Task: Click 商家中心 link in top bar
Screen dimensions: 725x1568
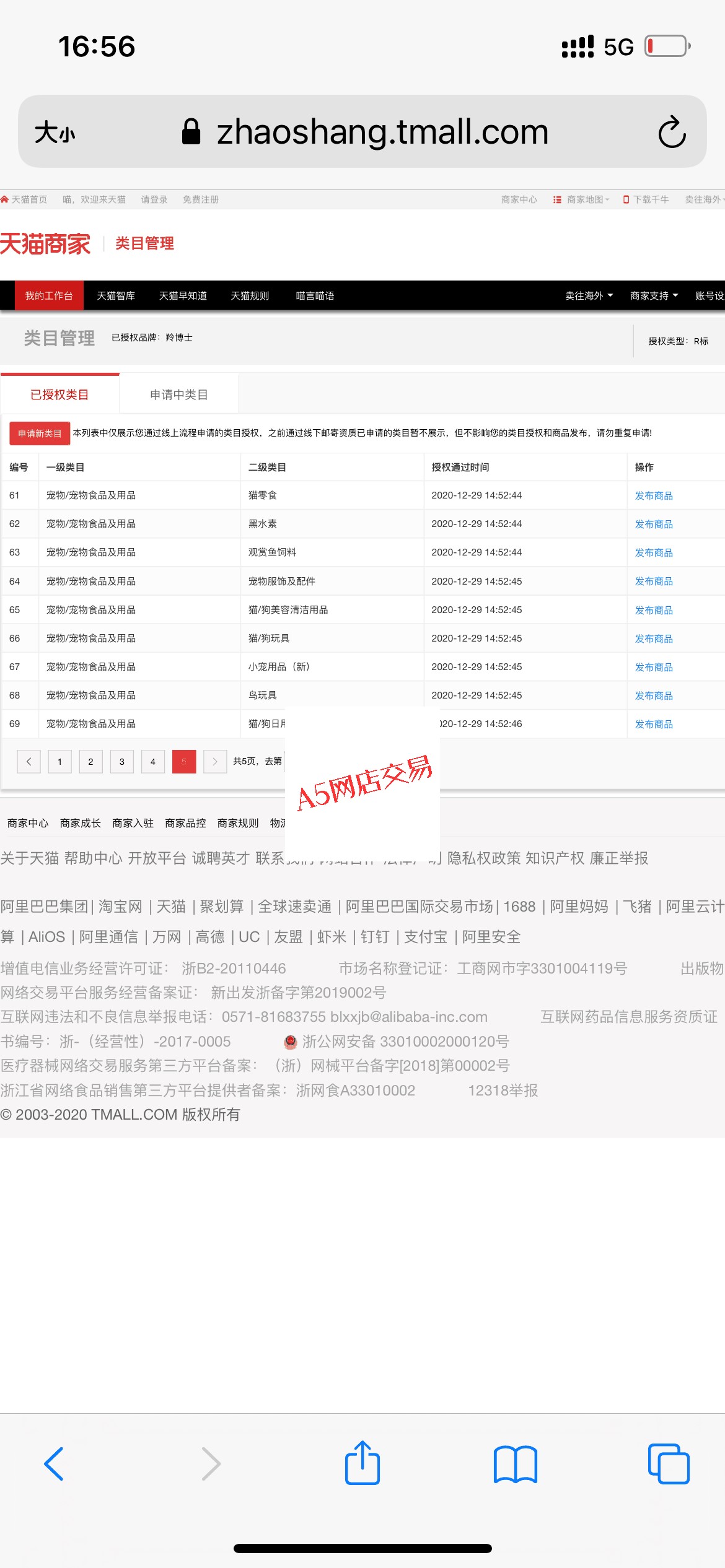Action: click(x=519, y=199)
